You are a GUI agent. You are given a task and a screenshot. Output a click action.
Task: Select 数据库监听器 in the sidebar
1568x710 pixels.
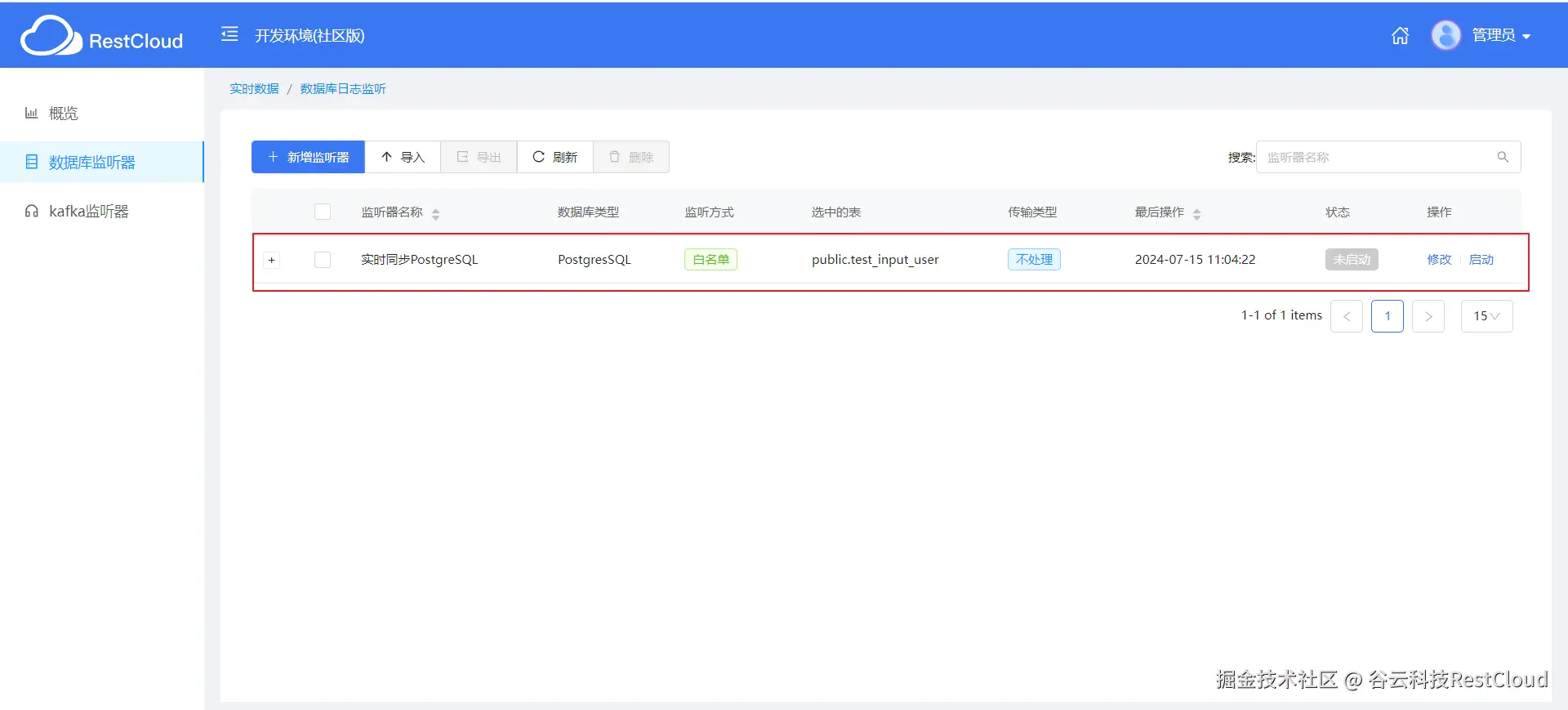[101, 162]
